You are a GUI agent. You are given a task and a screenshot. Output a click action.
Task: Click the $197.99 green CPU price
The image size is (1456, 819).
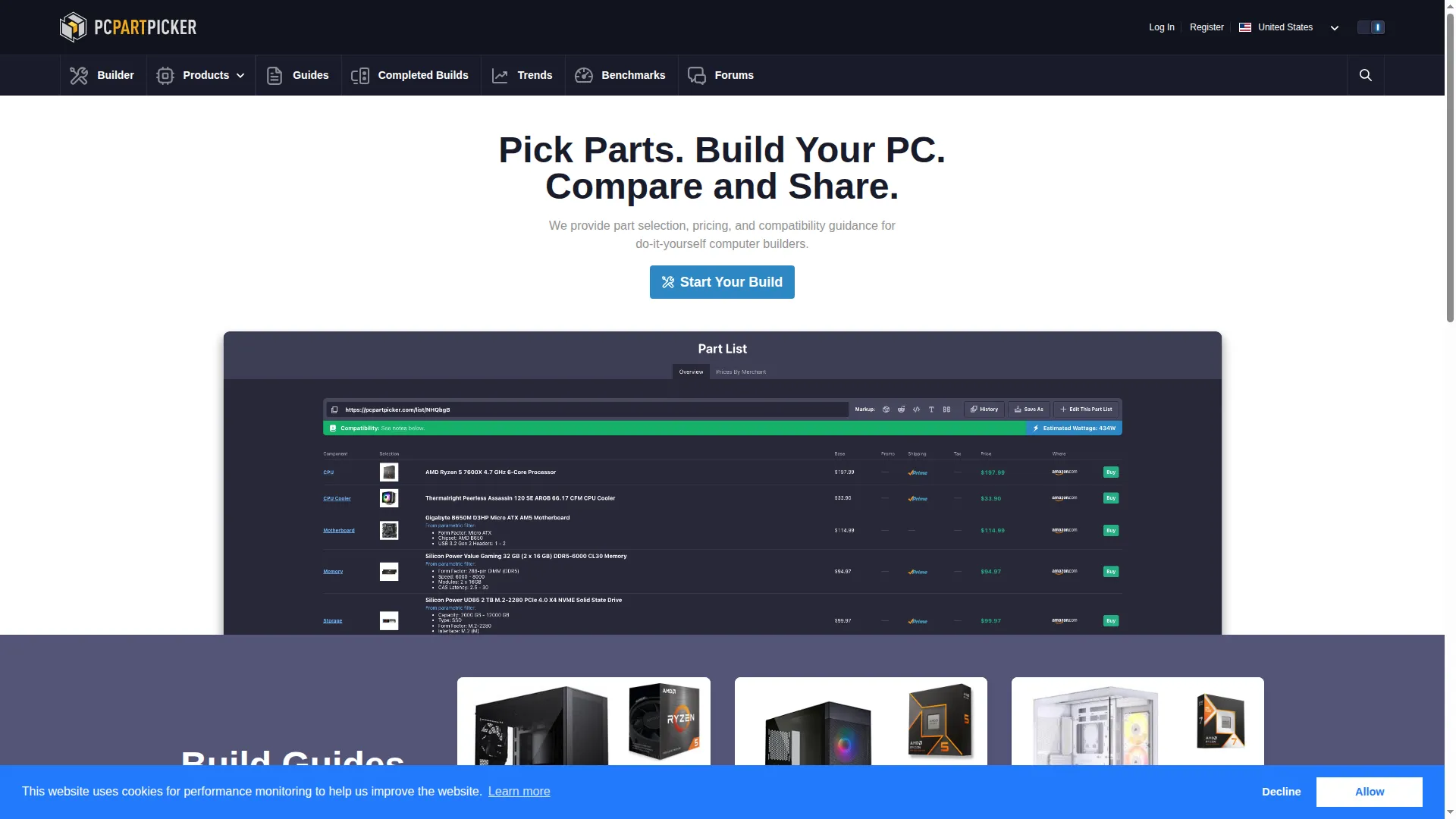[993, 472]
